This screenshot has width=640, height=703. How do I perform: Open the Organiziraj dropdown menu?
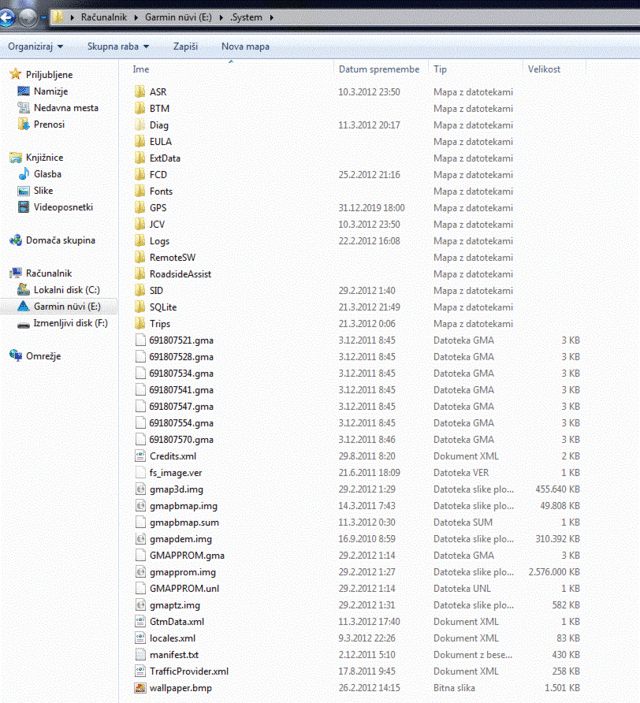point(35,46)
